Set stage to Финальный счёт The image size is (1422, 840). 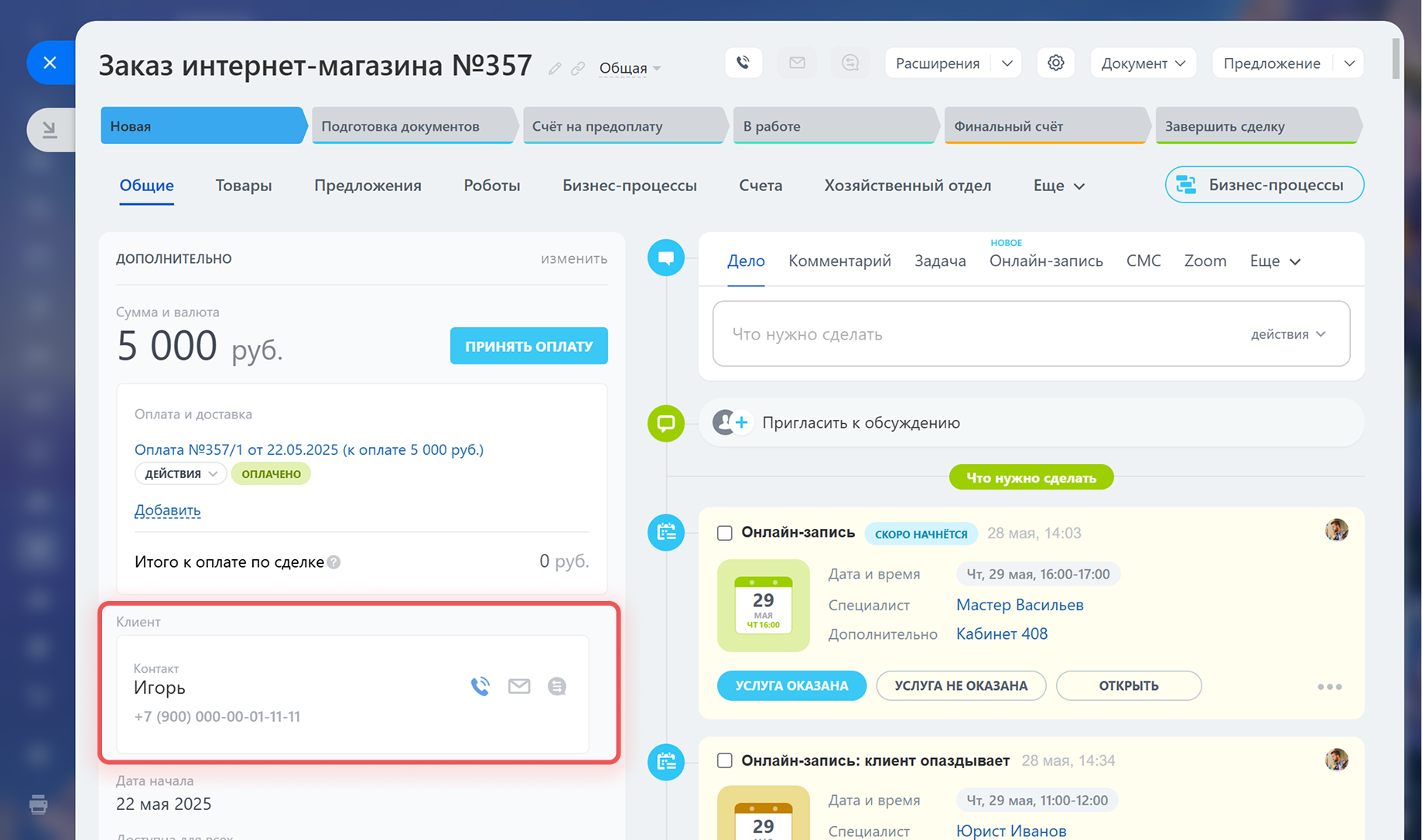(1047, 126)
